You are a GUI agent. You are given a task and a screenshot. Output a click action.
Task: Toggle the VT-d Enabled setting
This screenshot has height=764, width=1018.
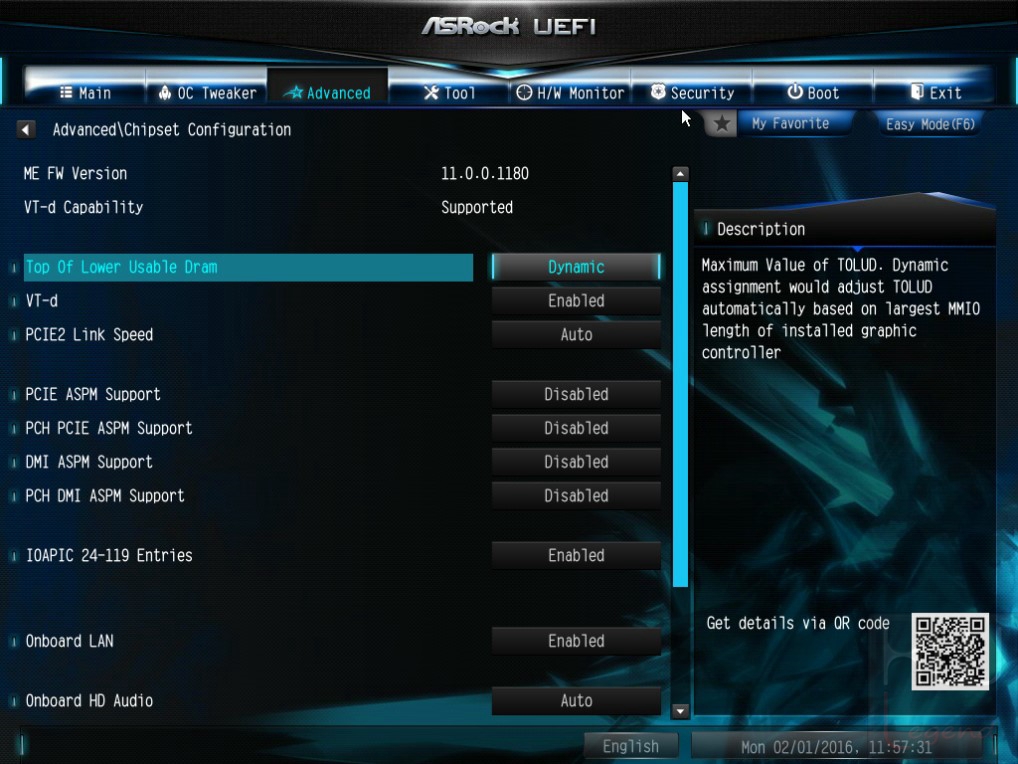point(576,301)
